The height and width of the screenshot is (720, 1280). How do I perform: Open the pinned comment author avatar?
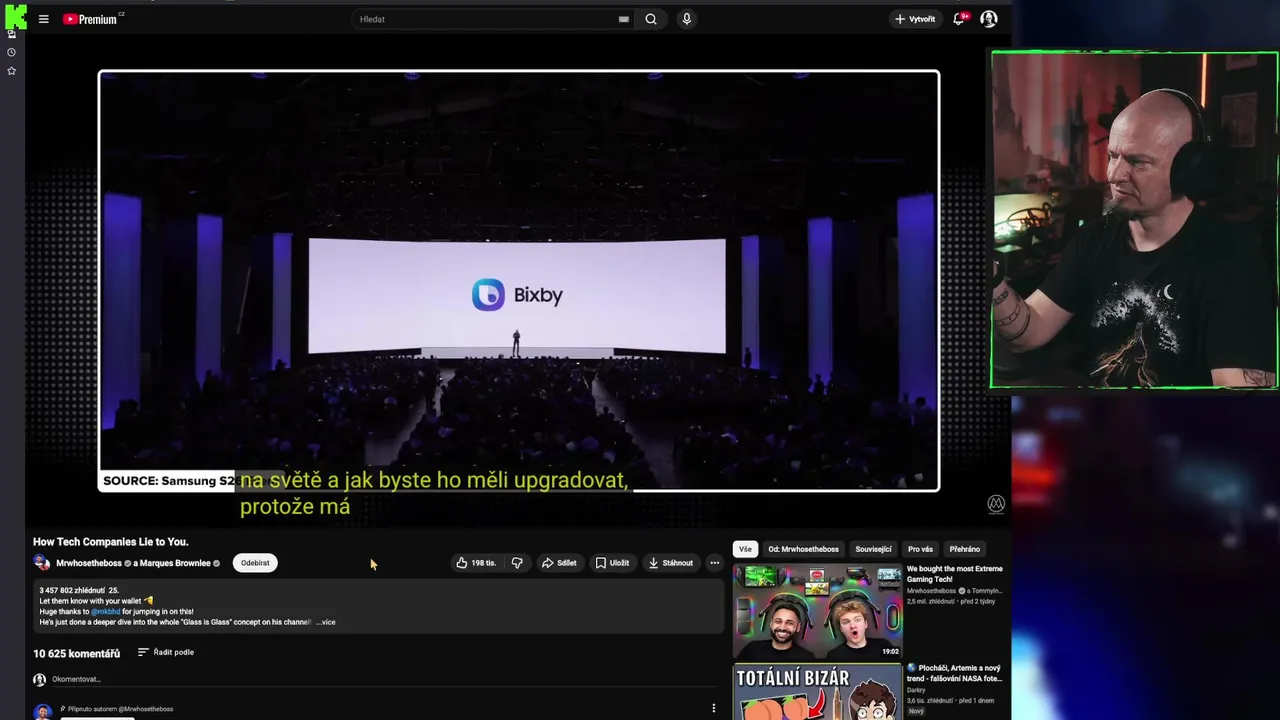[42, 711]
